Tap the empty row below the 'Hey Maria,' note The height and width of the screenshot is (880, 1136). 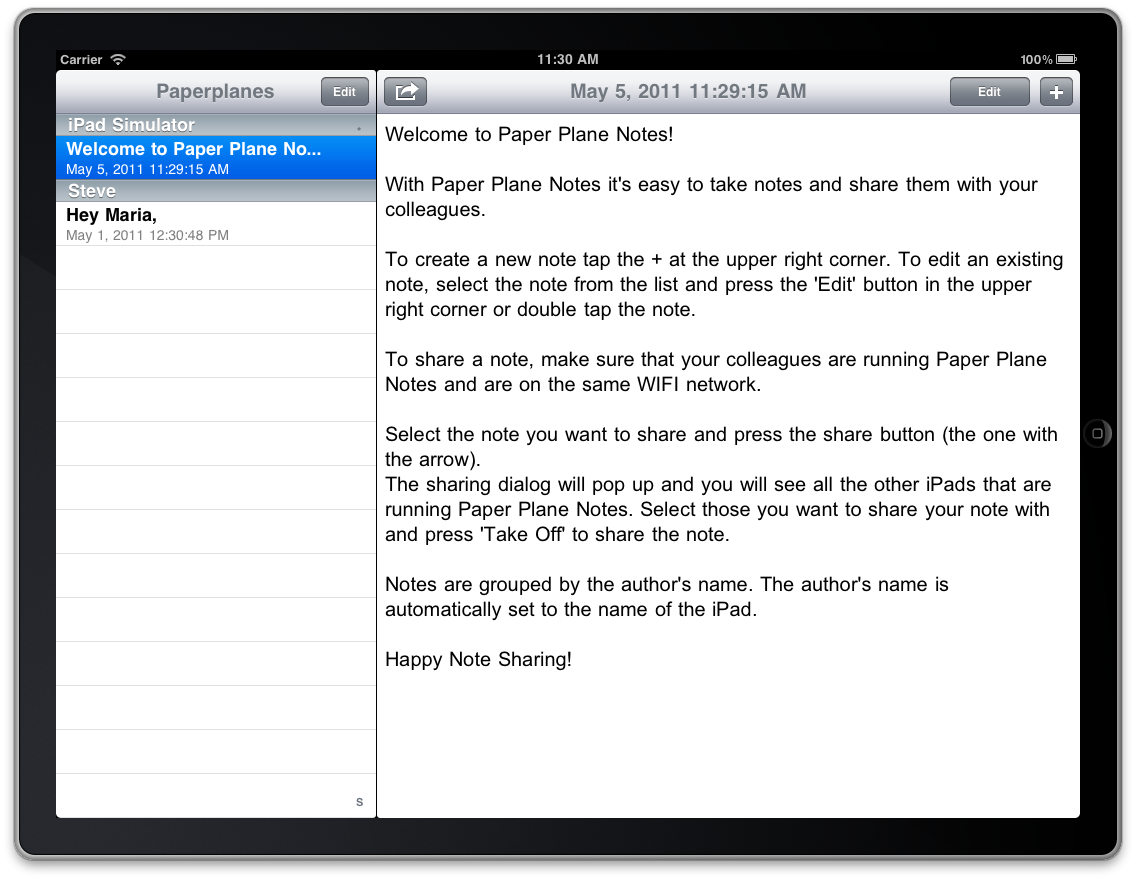pyautogui.click(x=215, y=268)
